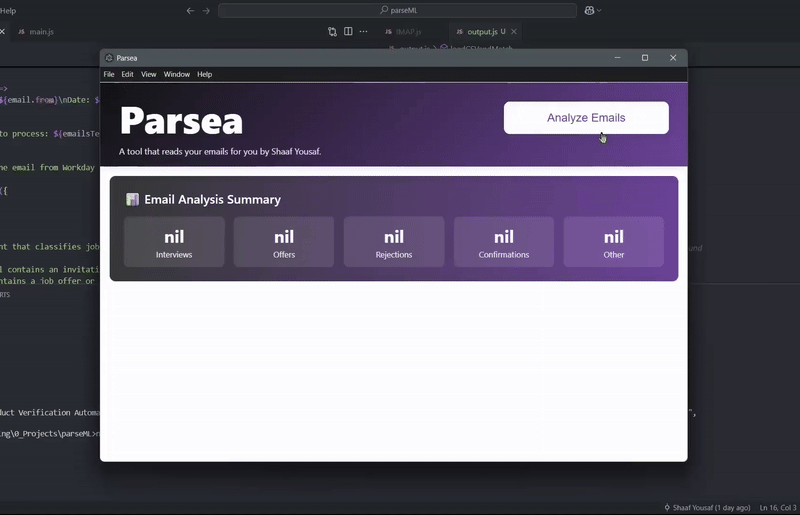The height and width of the screenshot is (515, 800).
Task: Select the Interviews summary card
Action: (x=174, y=242)
